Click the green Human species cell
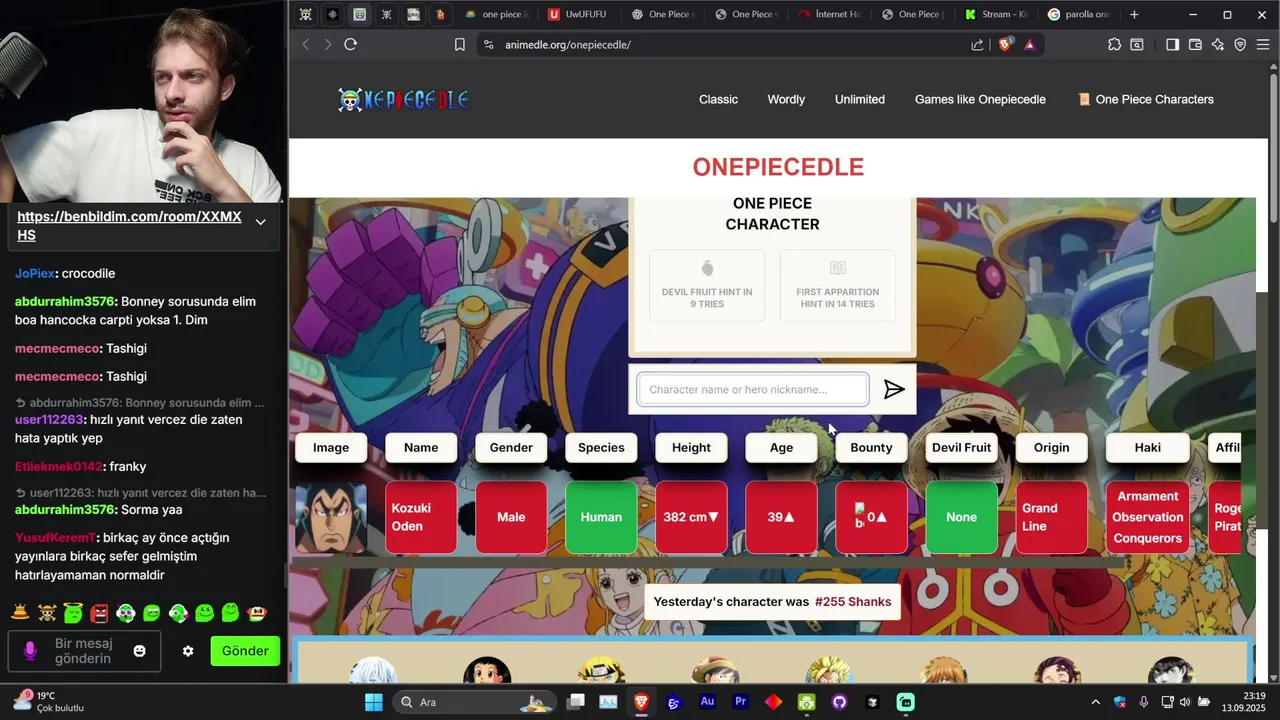 pyautogui.click(x=601, y=517)
